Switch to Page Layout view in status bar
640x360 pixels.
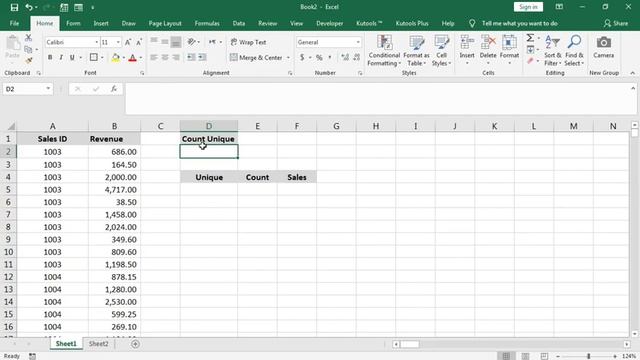(525, 356)
